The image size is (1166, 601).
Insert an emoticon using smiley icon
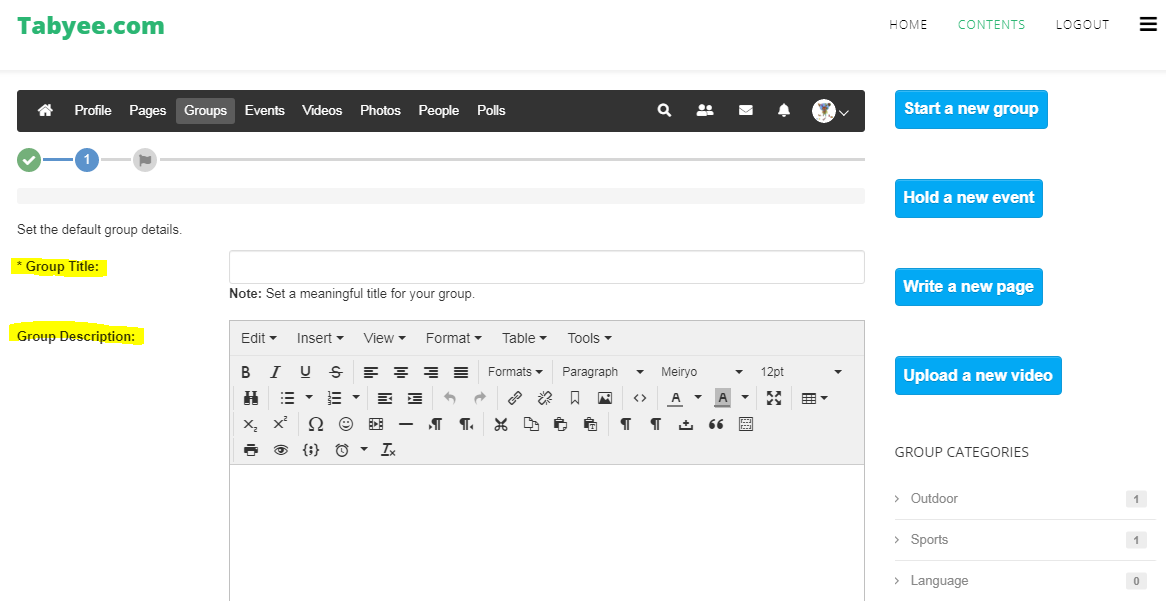(x=346, y=424)
